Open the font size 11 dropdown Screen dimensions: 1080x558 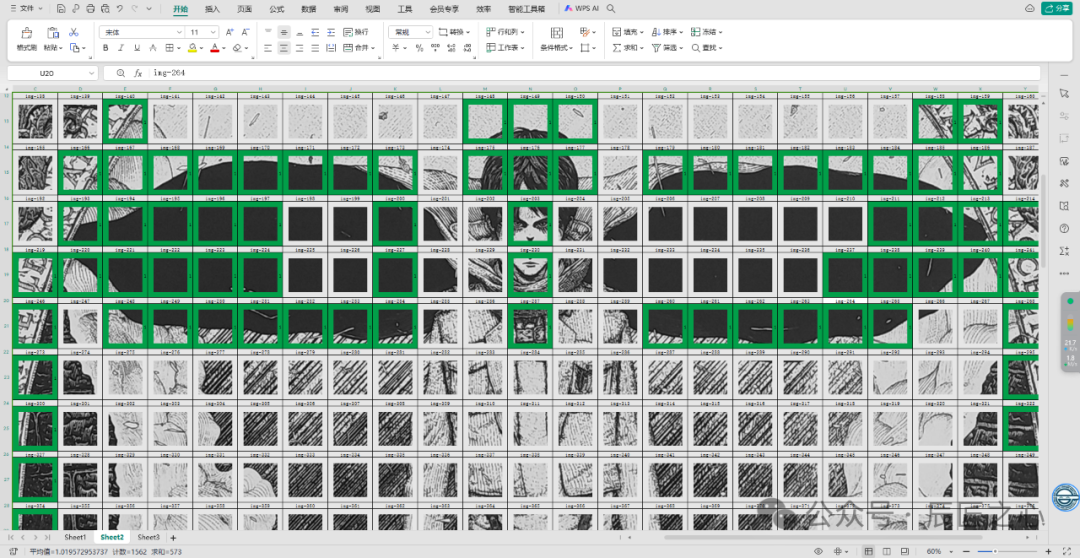click(x=214, y=32)
